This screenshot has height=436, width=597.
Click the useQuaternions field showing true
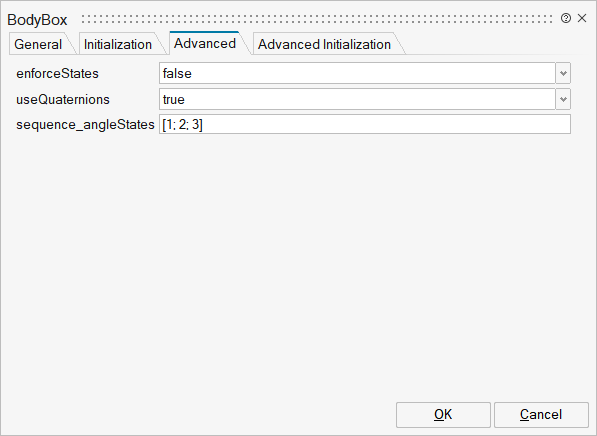coord(357,99)
